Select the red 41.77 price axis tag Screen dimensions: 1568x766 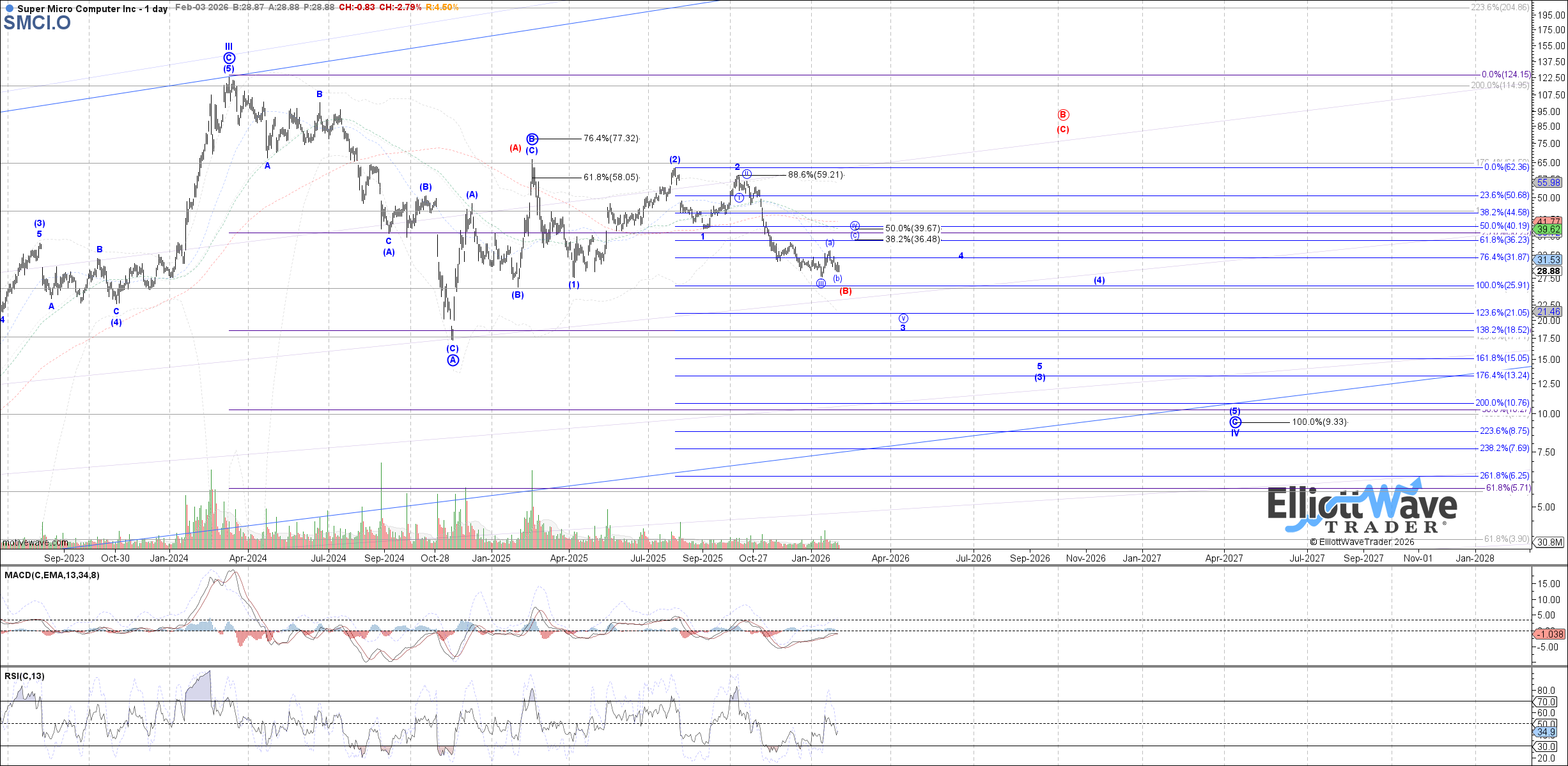coord(1549,221)
